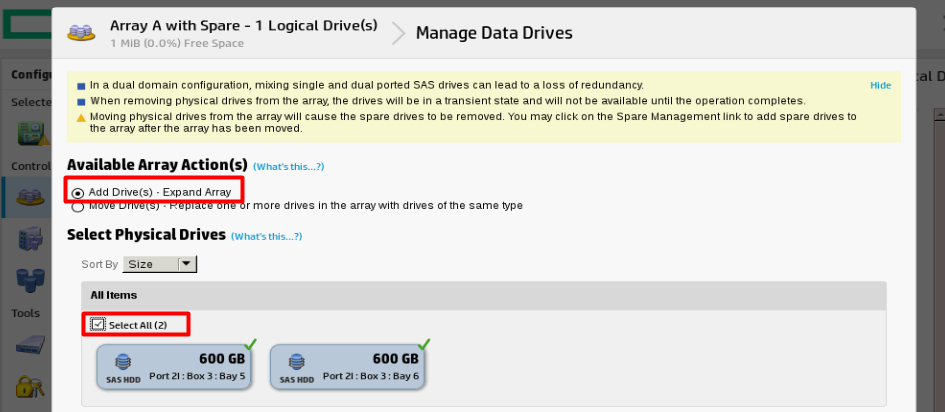Screen dimensions: 945x412
Task: Click the Sort By dropdown arrow button
Action: 187,264
